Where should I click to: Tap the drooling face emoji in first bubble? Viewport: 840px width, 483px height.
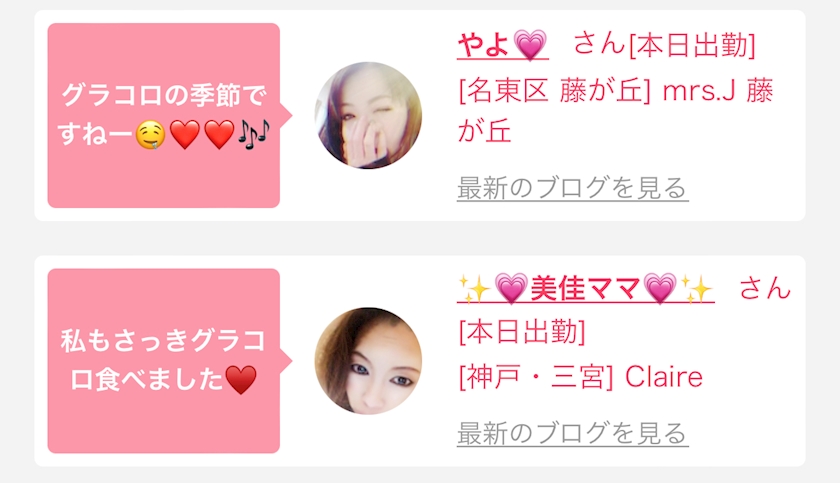150,134
